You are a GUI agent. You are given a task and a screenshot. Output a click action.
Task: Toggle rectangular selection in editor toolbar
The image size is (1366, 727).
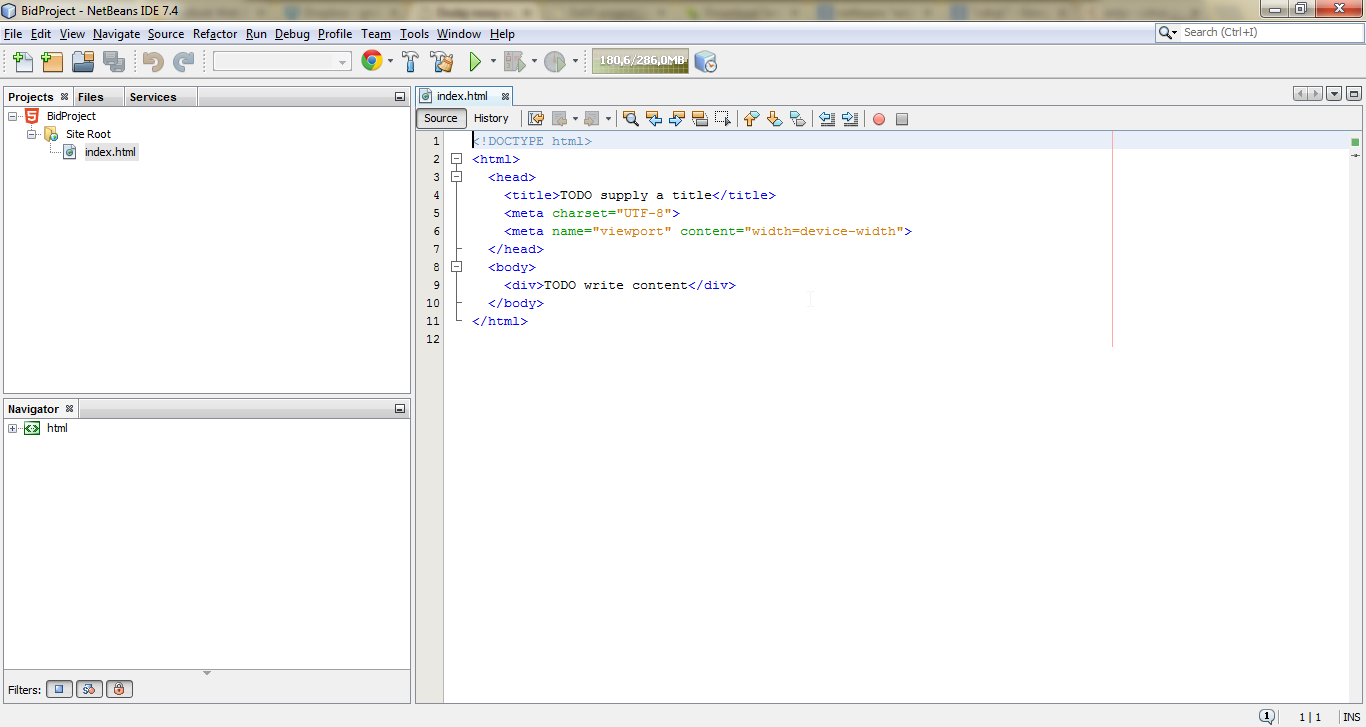click(x=723, y=119)
